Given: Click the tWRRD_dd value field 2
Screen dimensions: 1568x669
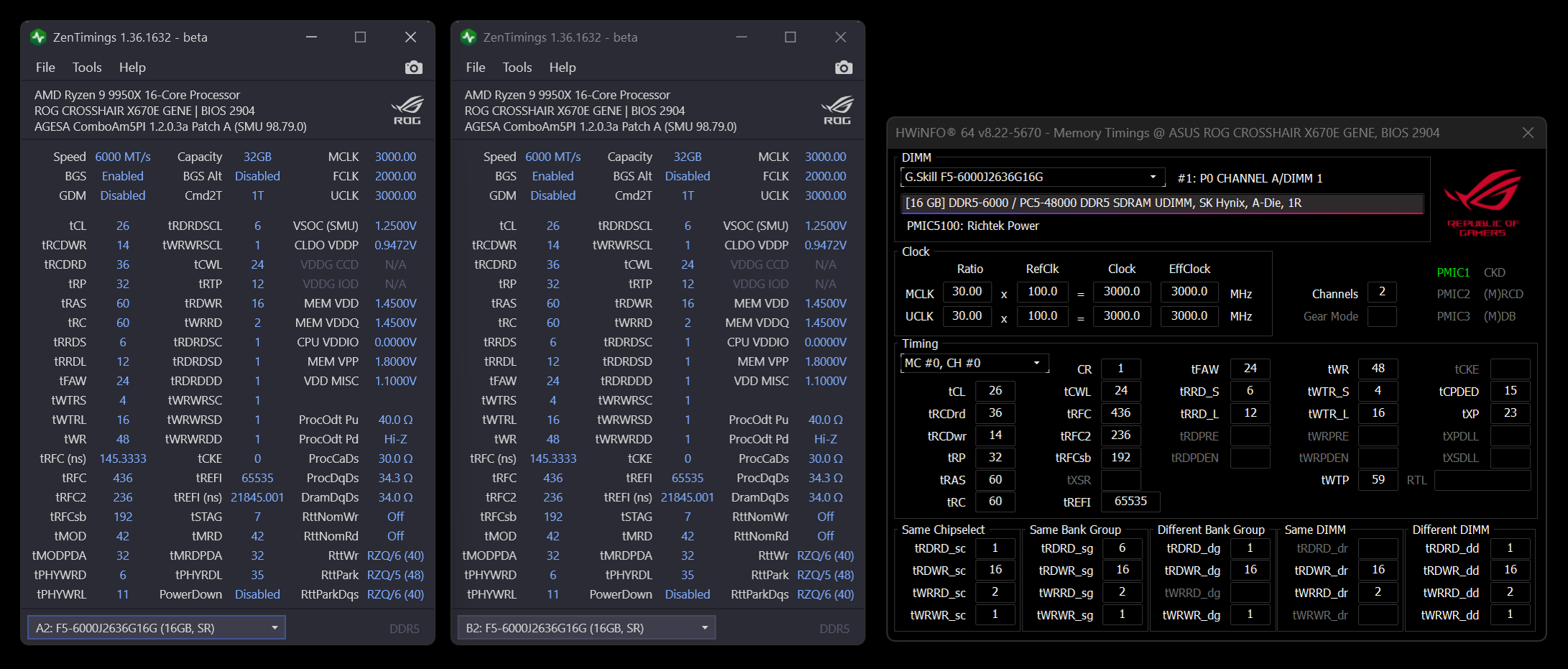Looking at the screenshot, I should (1510, 592).
